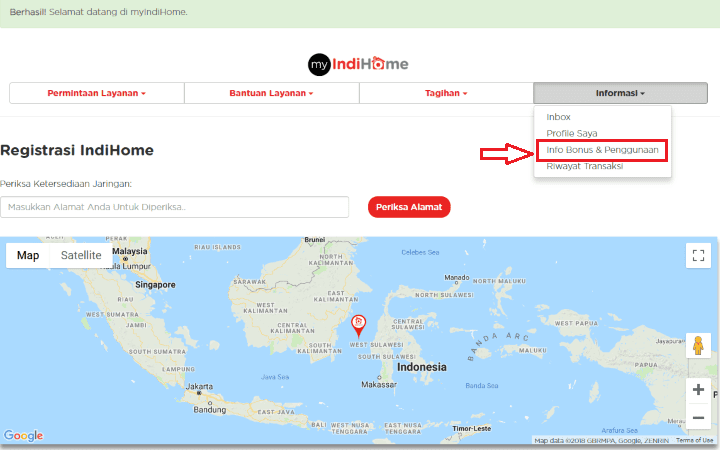Choose Info Bonus & Penggunaan
The height and width of the screenshot is (450, 720).
602,149
